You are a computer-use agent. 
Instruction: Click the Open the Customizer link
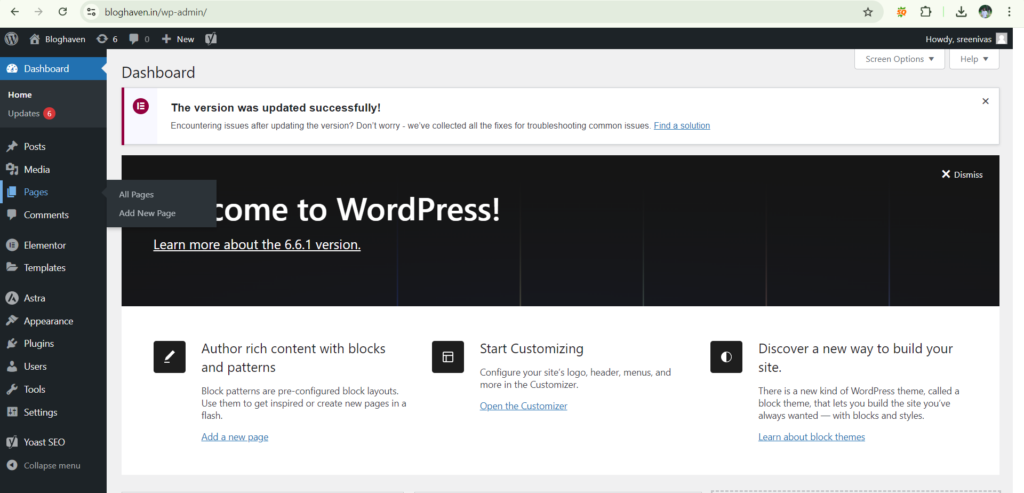[523, 406]
